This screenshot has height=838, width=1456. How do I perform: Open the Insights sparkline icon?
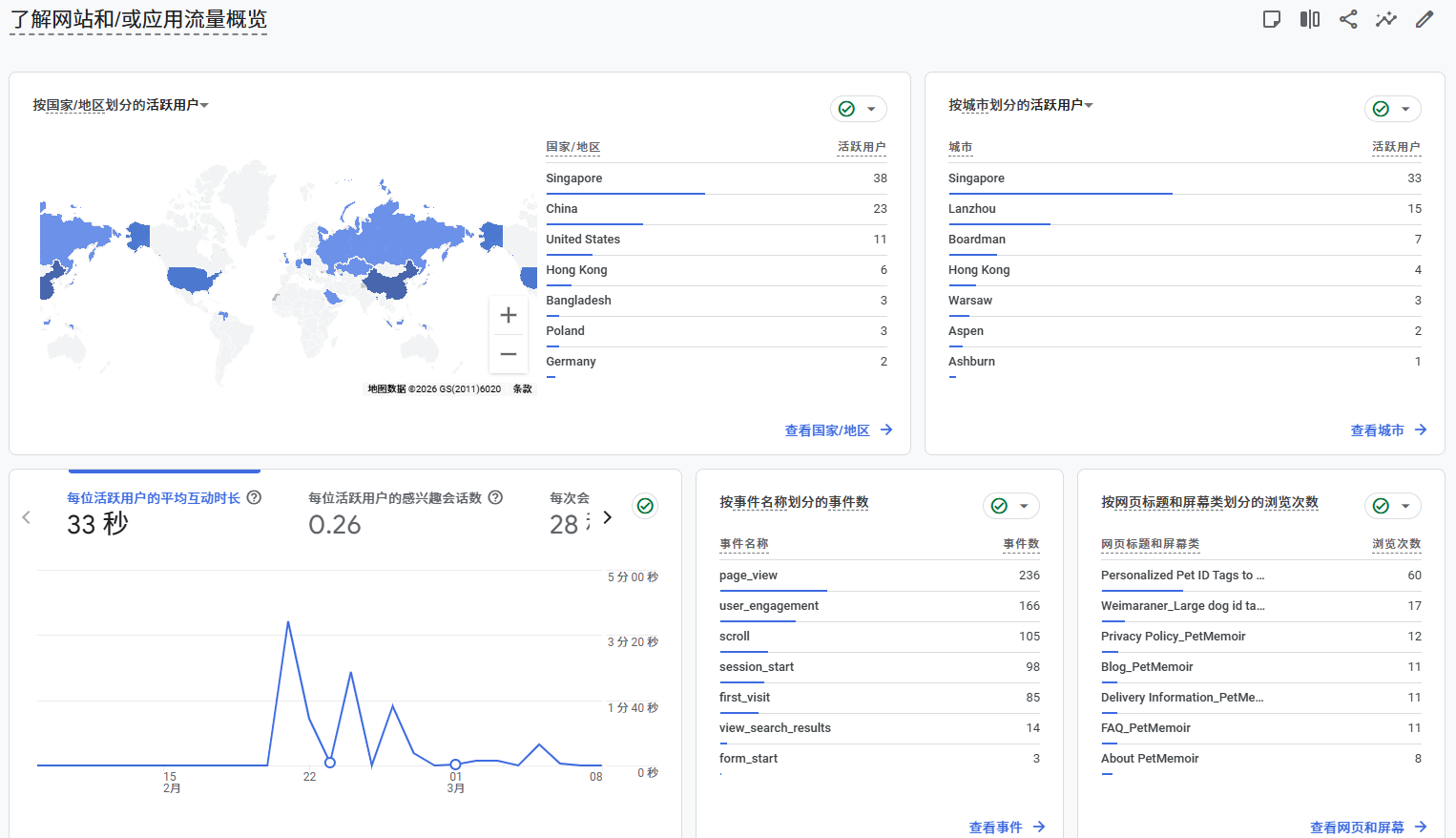(x=1386, y=19)
